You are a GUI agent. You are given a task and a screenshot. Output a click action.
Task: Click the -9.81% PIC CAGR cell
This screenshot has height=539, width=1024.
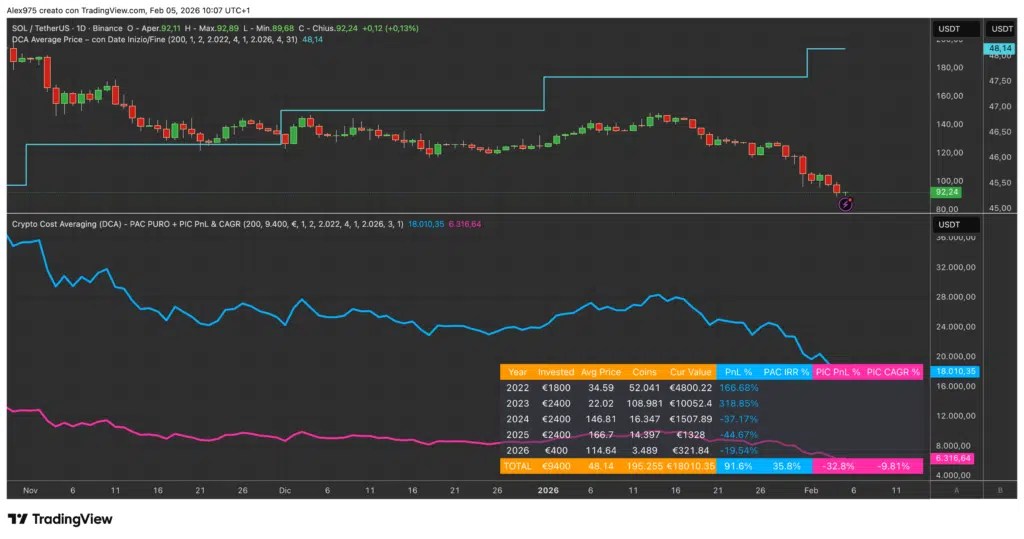pos(893,466)
